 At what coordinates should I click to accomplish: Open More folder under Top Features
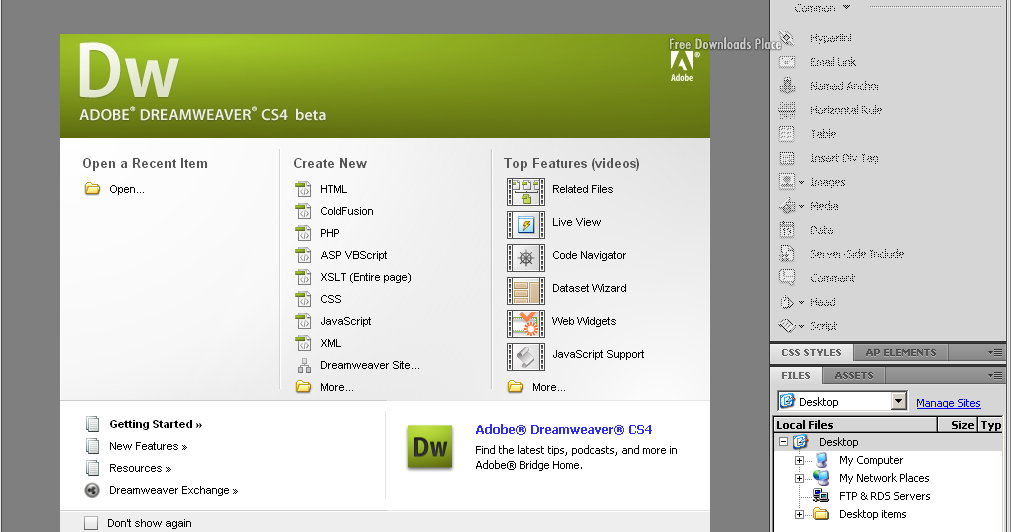pos(515,387)
